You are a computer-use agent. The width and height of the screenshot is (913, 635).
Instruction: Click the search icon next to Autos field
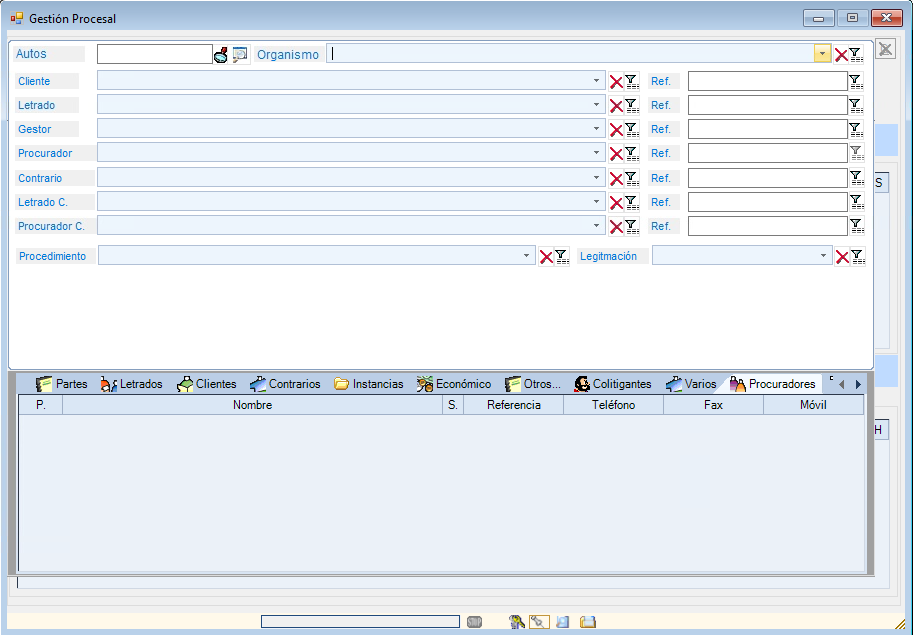tap(221, 55)
